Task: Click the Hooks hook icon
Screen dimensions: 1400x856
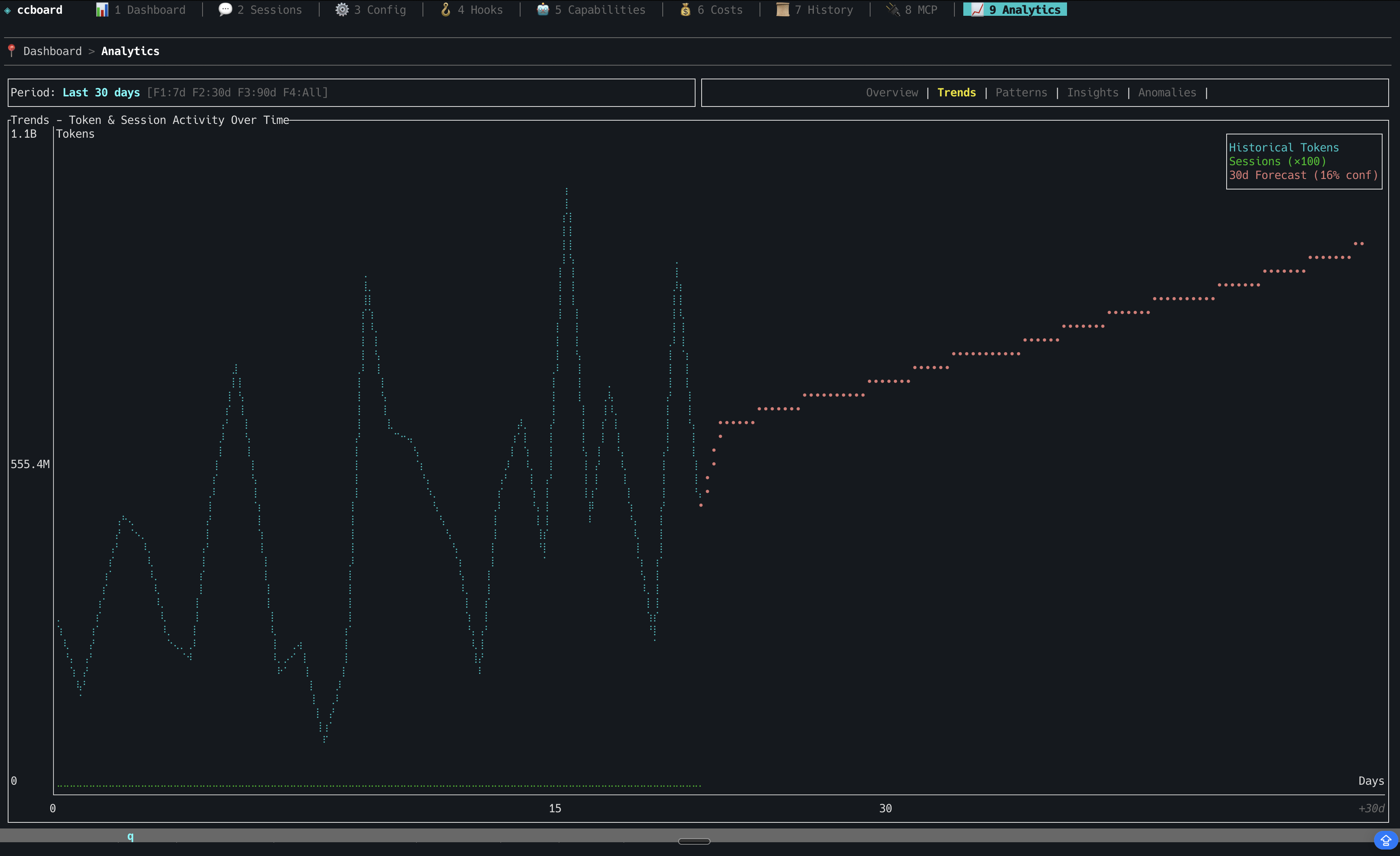Action: click(x=446, y=9)
